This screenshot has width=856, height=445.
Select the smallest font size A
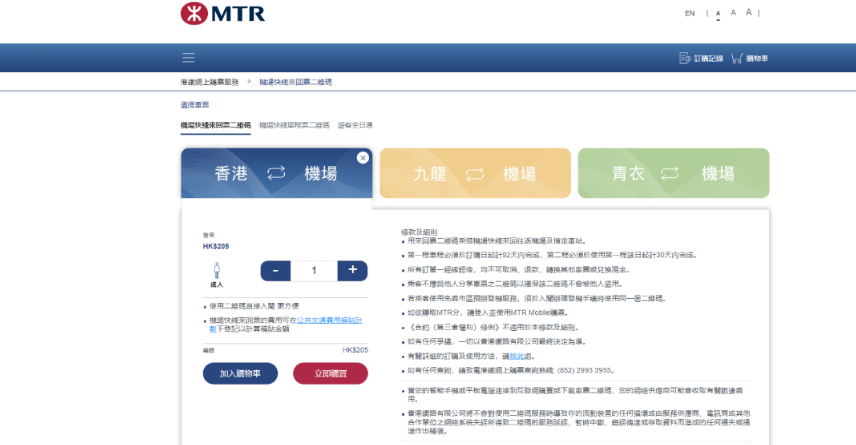point(718,14)
